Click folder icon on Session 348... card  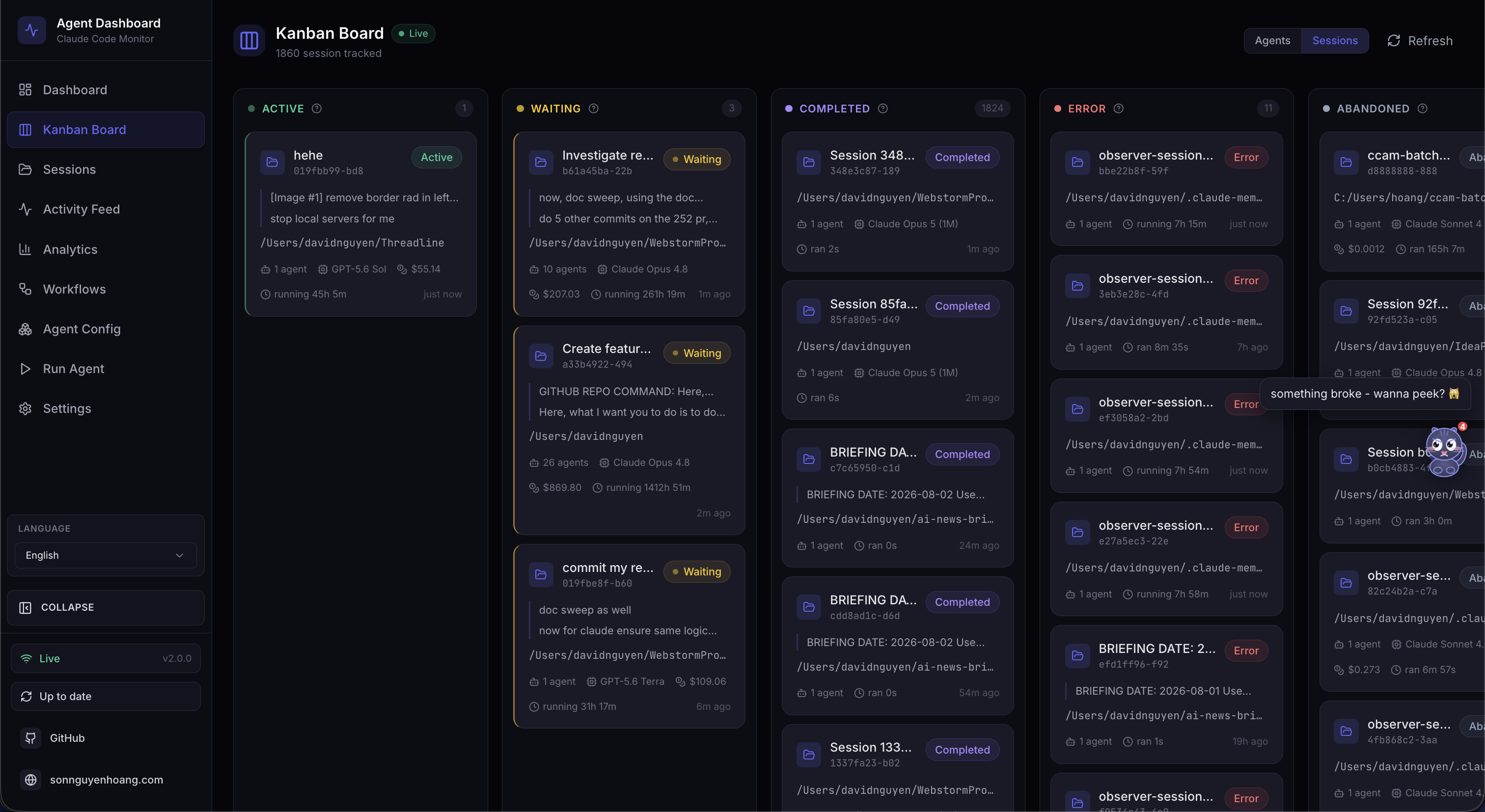pos(809,162)
